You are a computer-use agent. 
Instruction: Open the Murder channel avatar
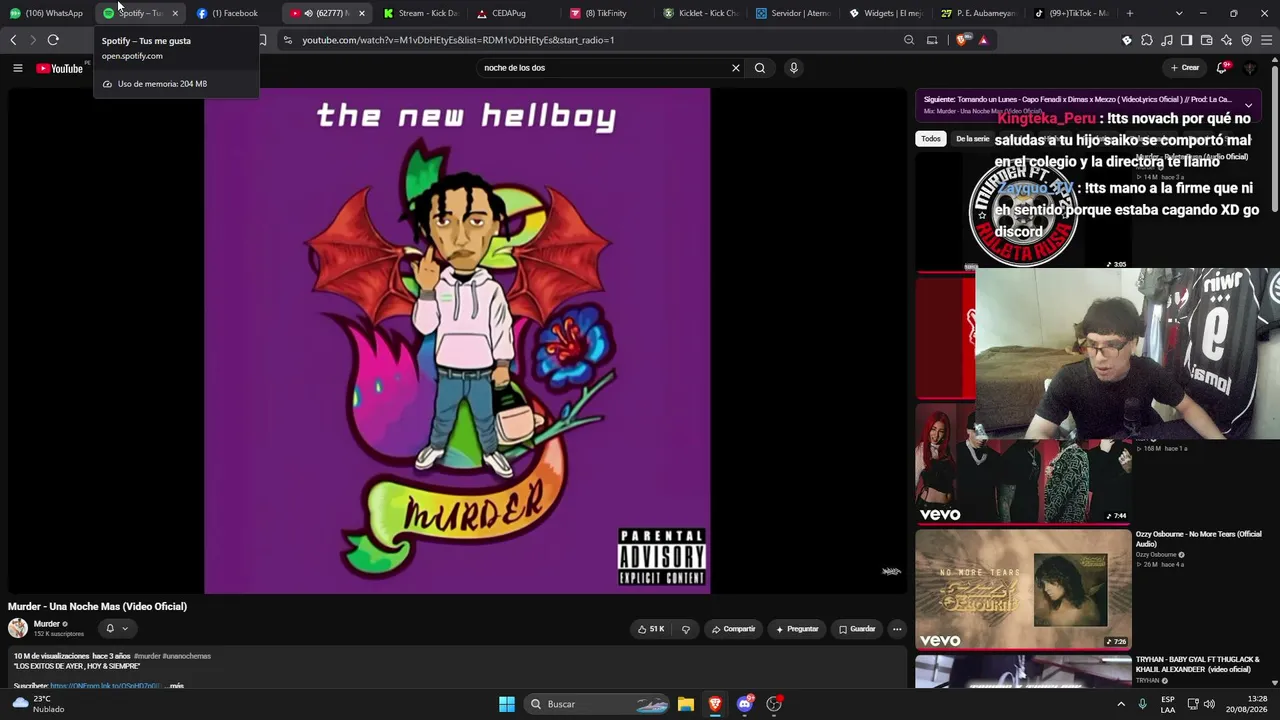[18, 628]
